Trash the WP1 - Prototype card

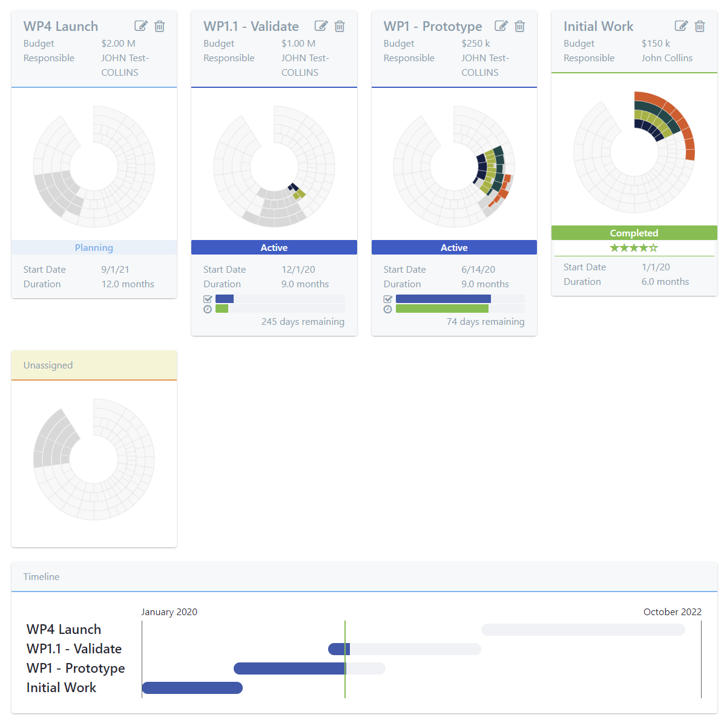[519, 26]
